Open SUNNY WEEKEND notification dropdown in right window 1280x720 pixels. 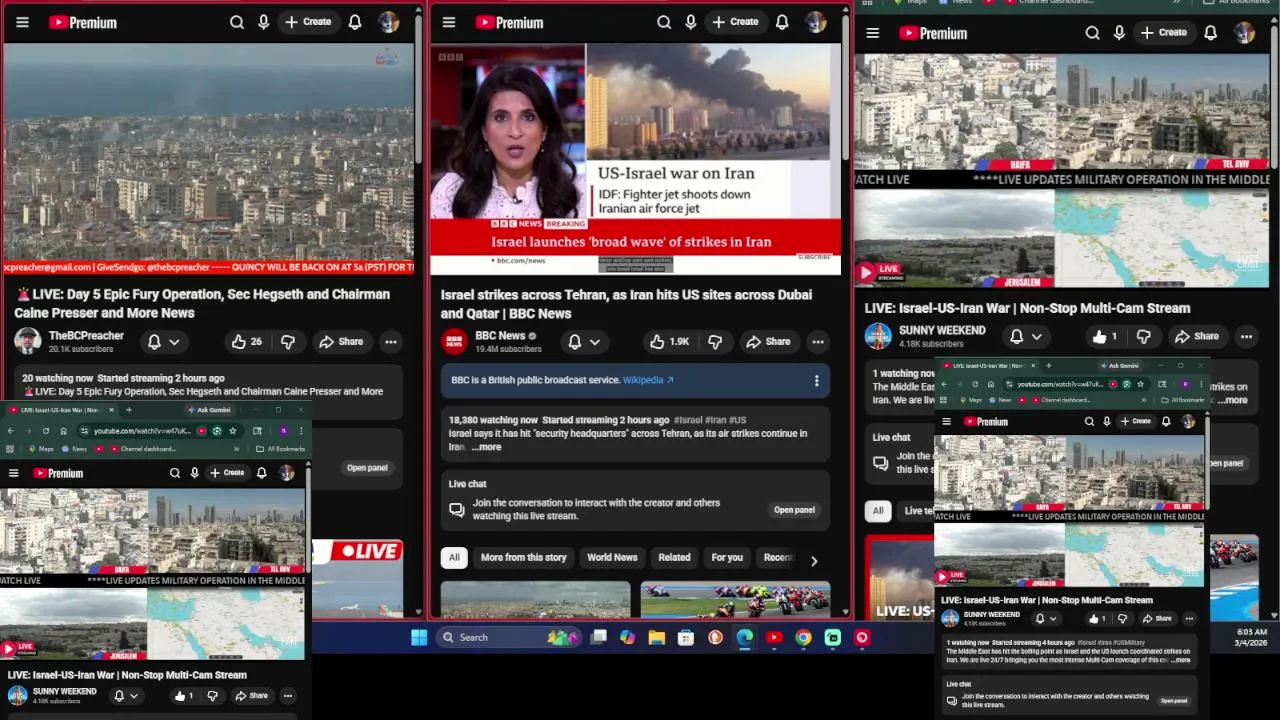1026,337
